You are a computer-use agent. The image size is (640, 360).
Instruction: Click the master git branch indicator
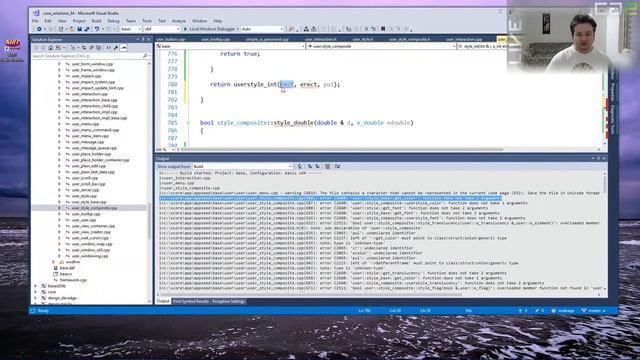point(594,311)
